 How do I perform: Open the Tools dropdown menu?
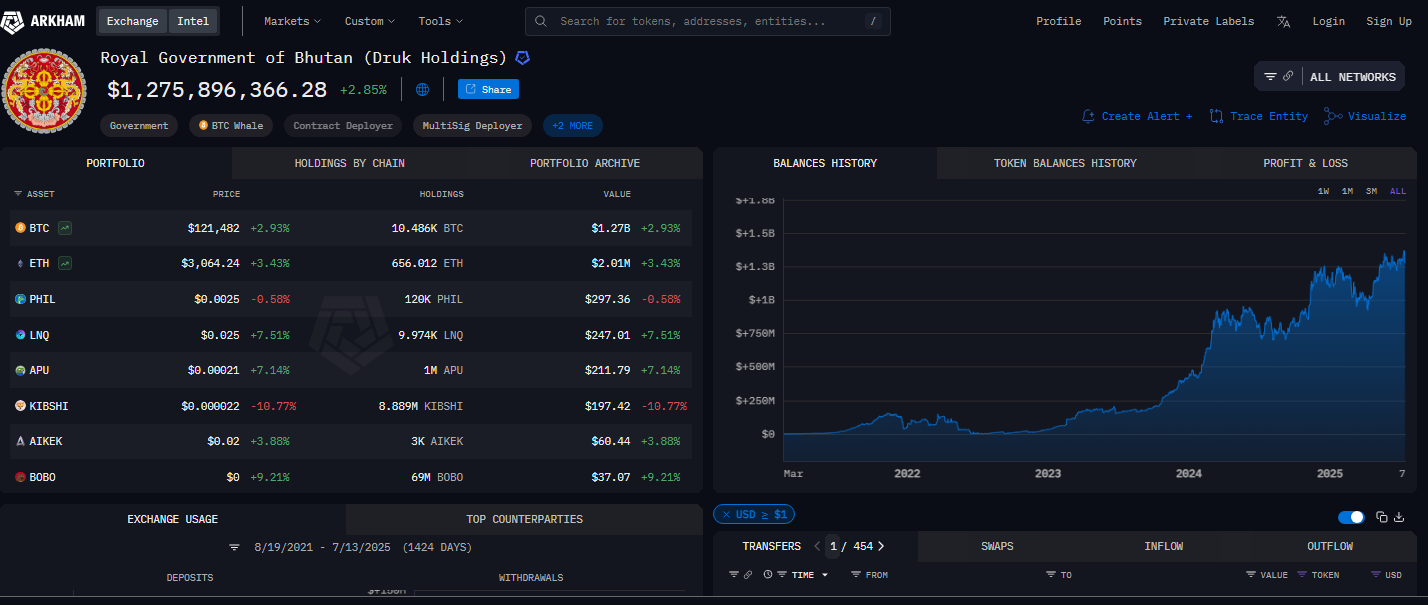click(x=440, y=21)
